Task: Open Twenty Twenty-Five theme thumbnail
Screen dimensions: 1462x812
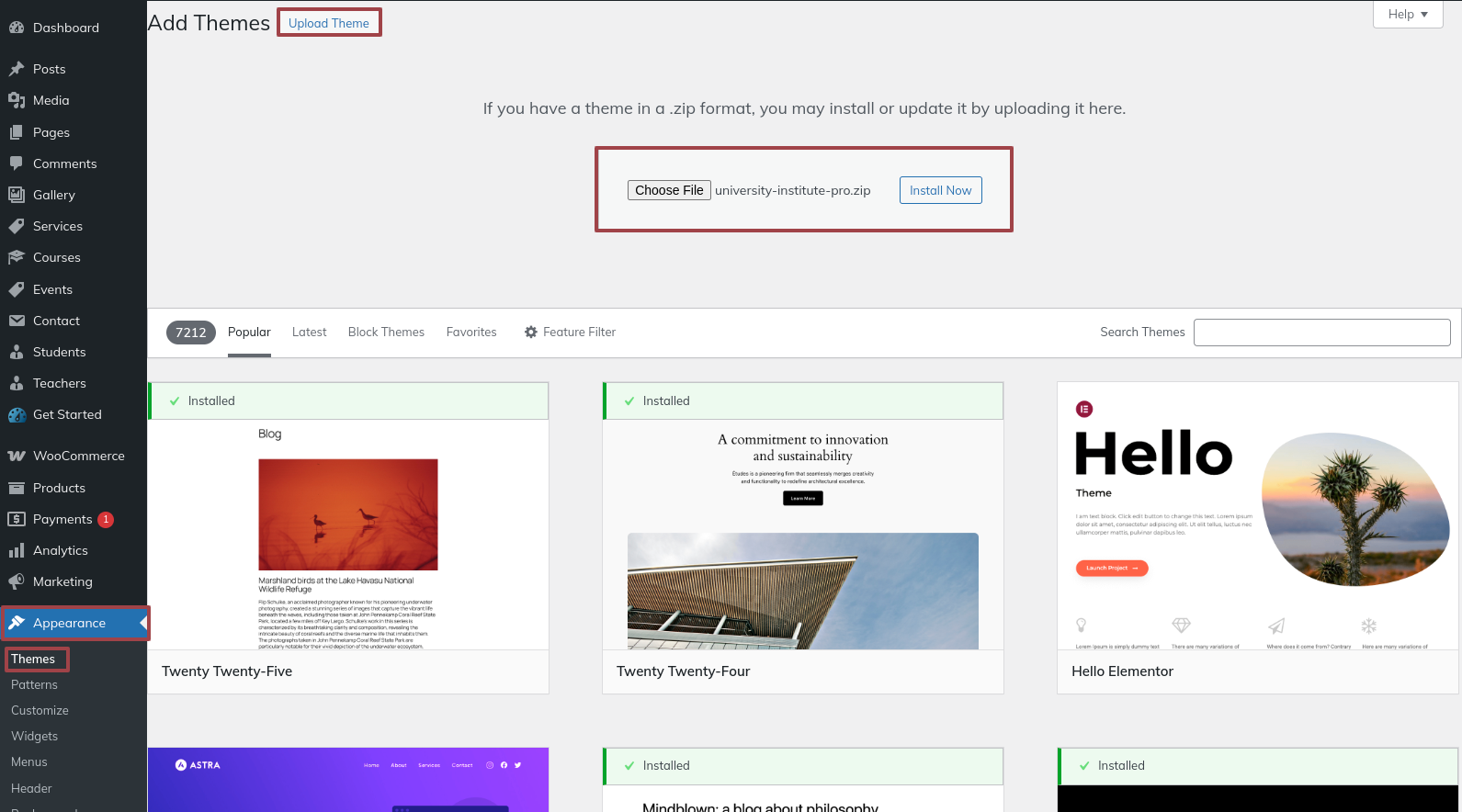Action: tap(348, 535)
